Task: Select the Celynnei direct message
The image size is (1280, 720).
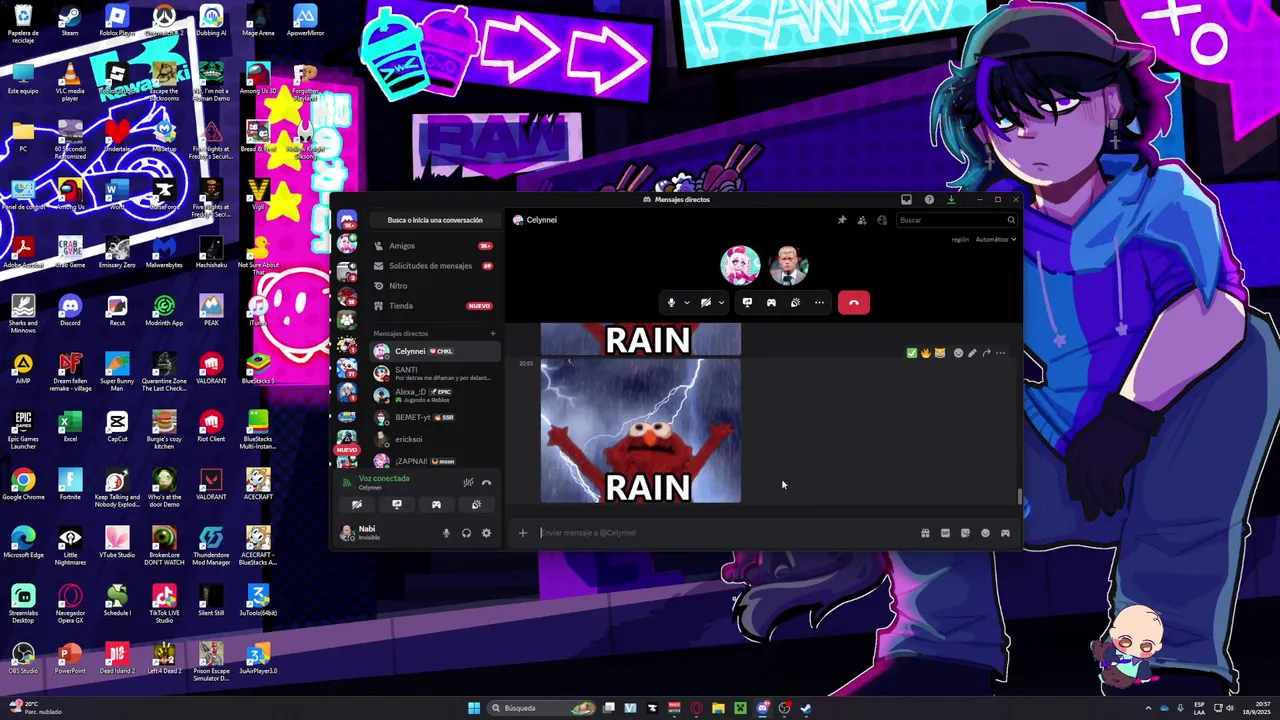Action: (x=434, y=351)
